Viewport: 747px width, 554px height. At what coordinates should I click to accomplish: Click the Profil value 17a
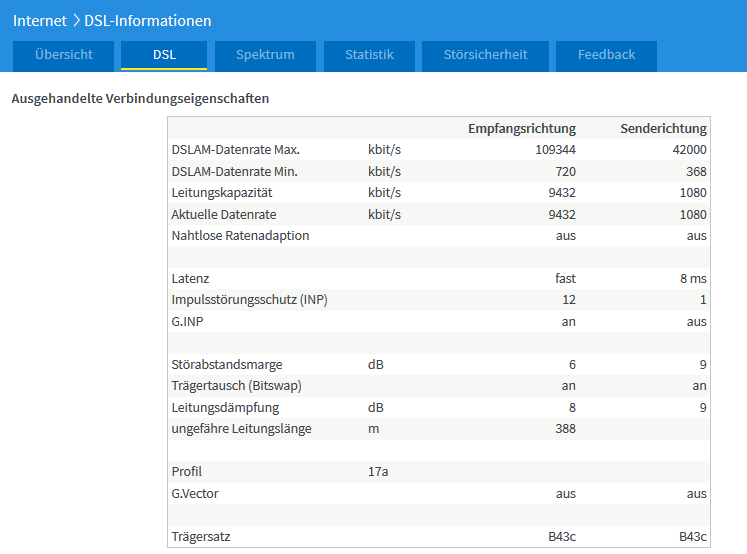click(x=378, y=472)
